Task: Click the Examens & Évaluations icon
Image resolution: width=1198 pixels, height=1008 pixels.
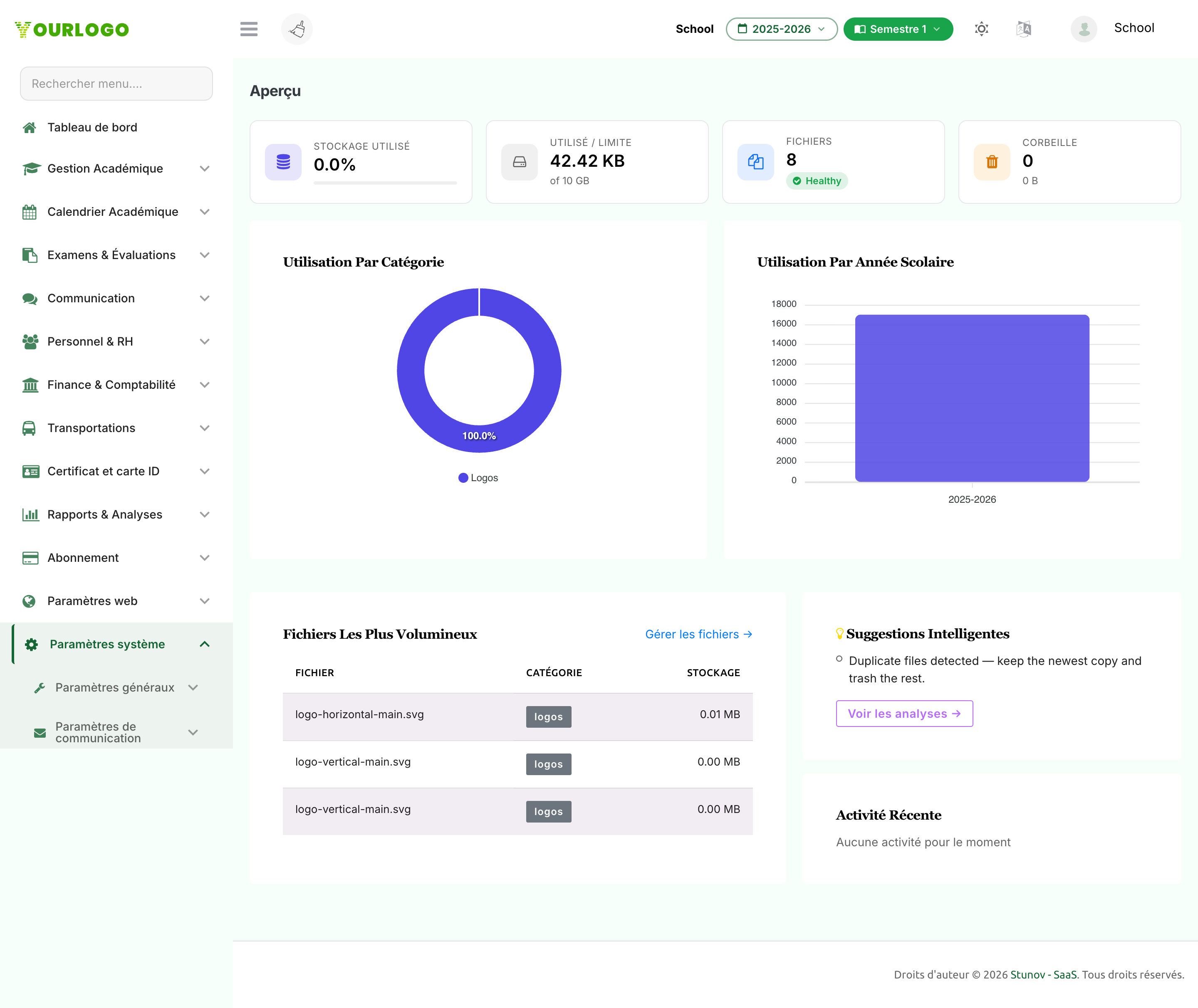Action: 30,255
